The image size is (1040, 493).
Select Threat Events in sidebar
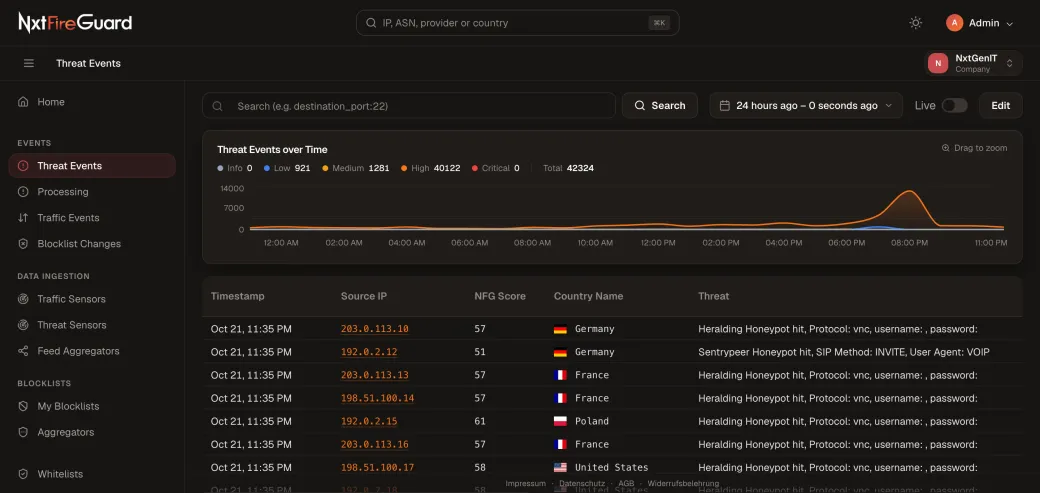92,166
